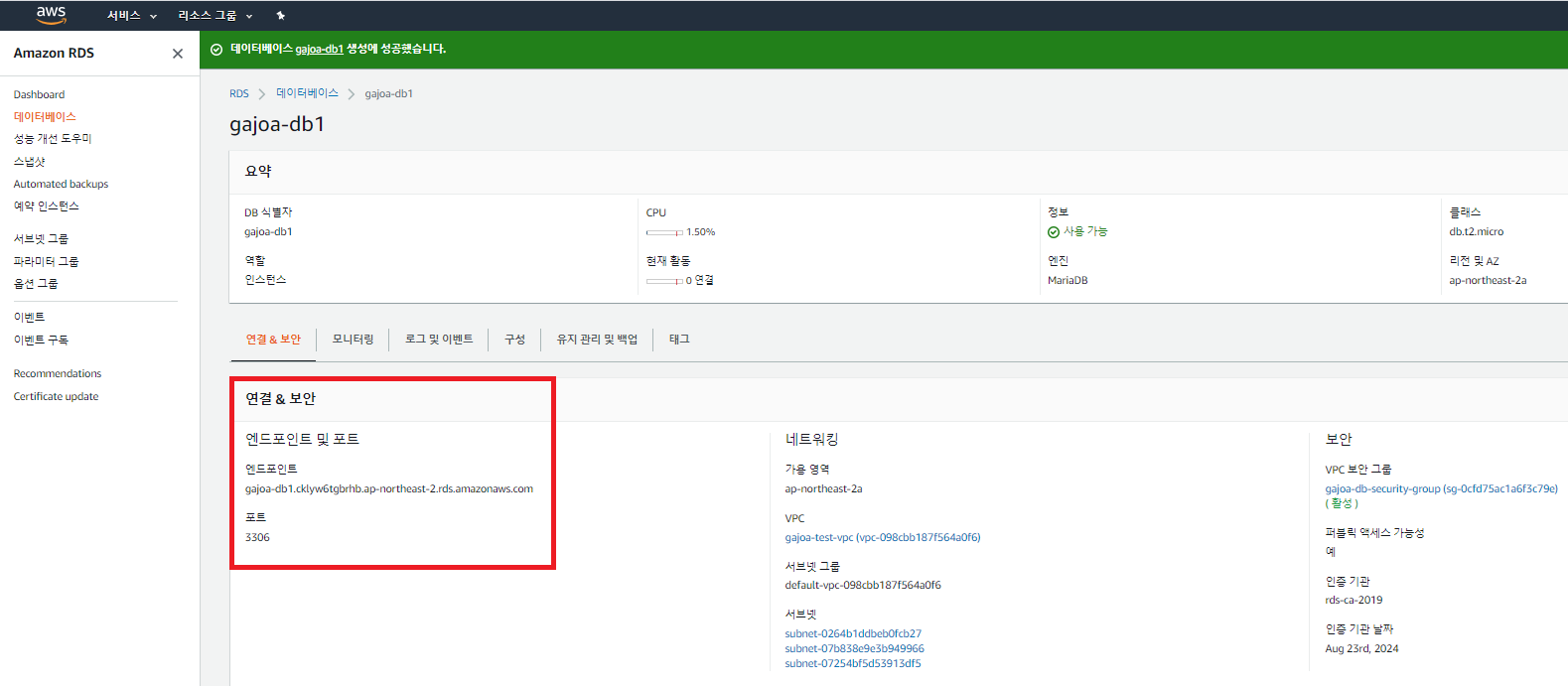Click the CPU 1.50% usage bar
1568x686 pixels.
point(664,232)
